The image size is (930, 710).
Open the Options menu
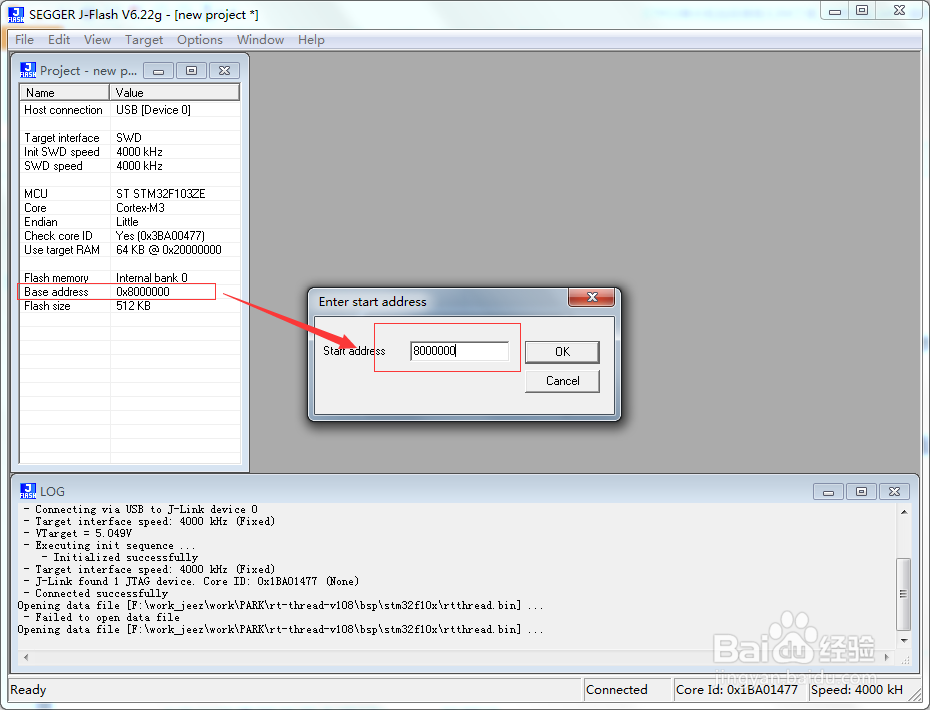pyautogui.click(x=200, y=40)
